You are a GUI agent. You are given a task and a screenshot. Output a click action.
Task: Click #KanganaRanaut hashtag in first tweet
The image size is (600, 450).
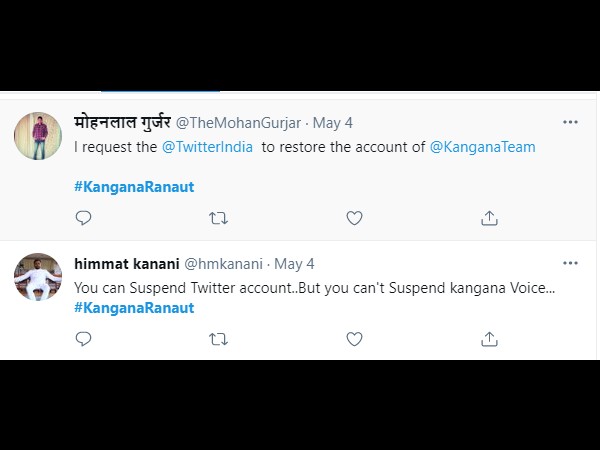(x=134, y=186)
